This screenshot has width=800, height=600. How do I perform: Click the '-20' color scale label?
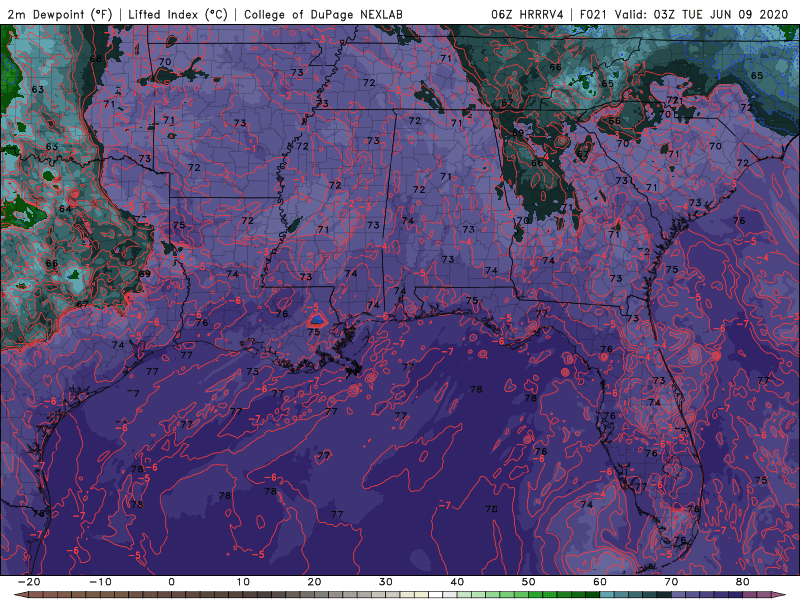click(x=29, y=582)
